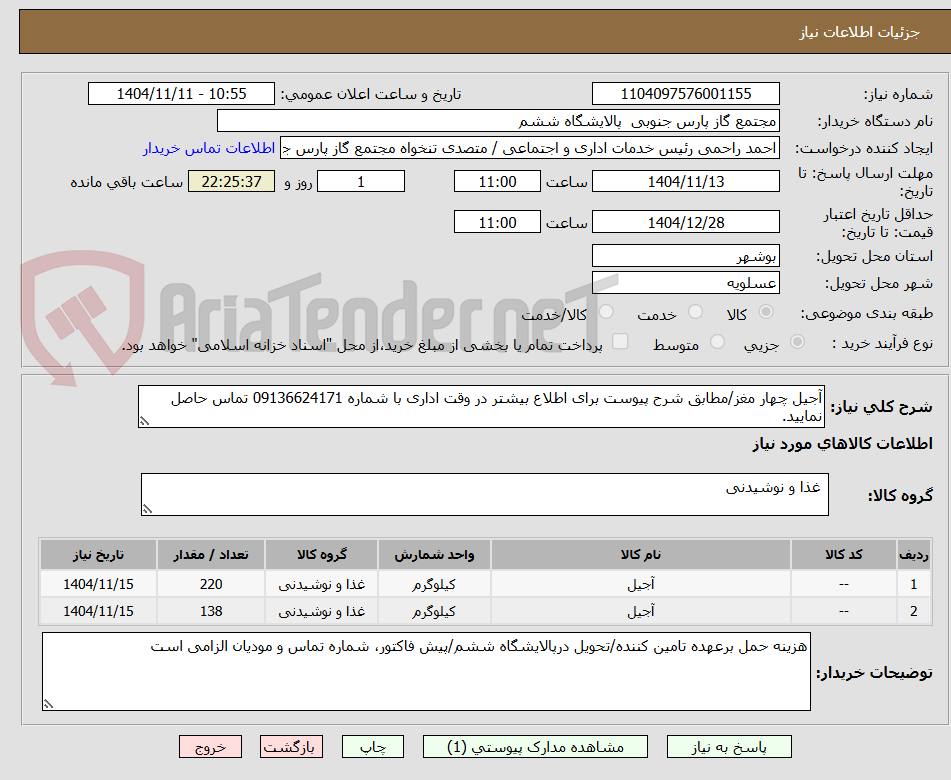Click the buyer organization name field
This screenshot has width=951, height=780.
coord(498,121)
